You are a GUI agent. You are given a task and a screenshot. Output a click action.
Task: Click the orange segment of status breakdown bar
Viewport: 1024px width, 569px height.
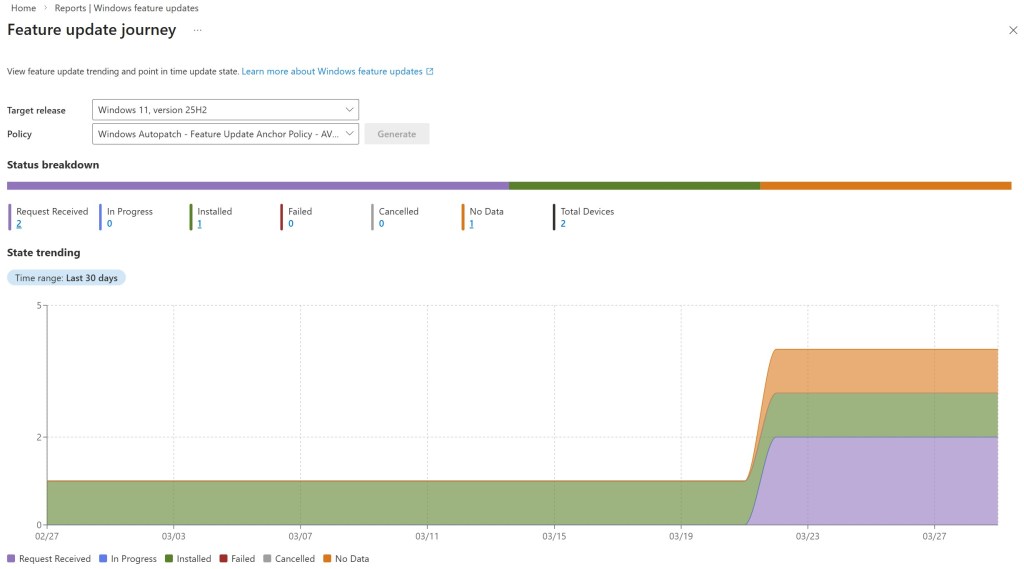885,186
